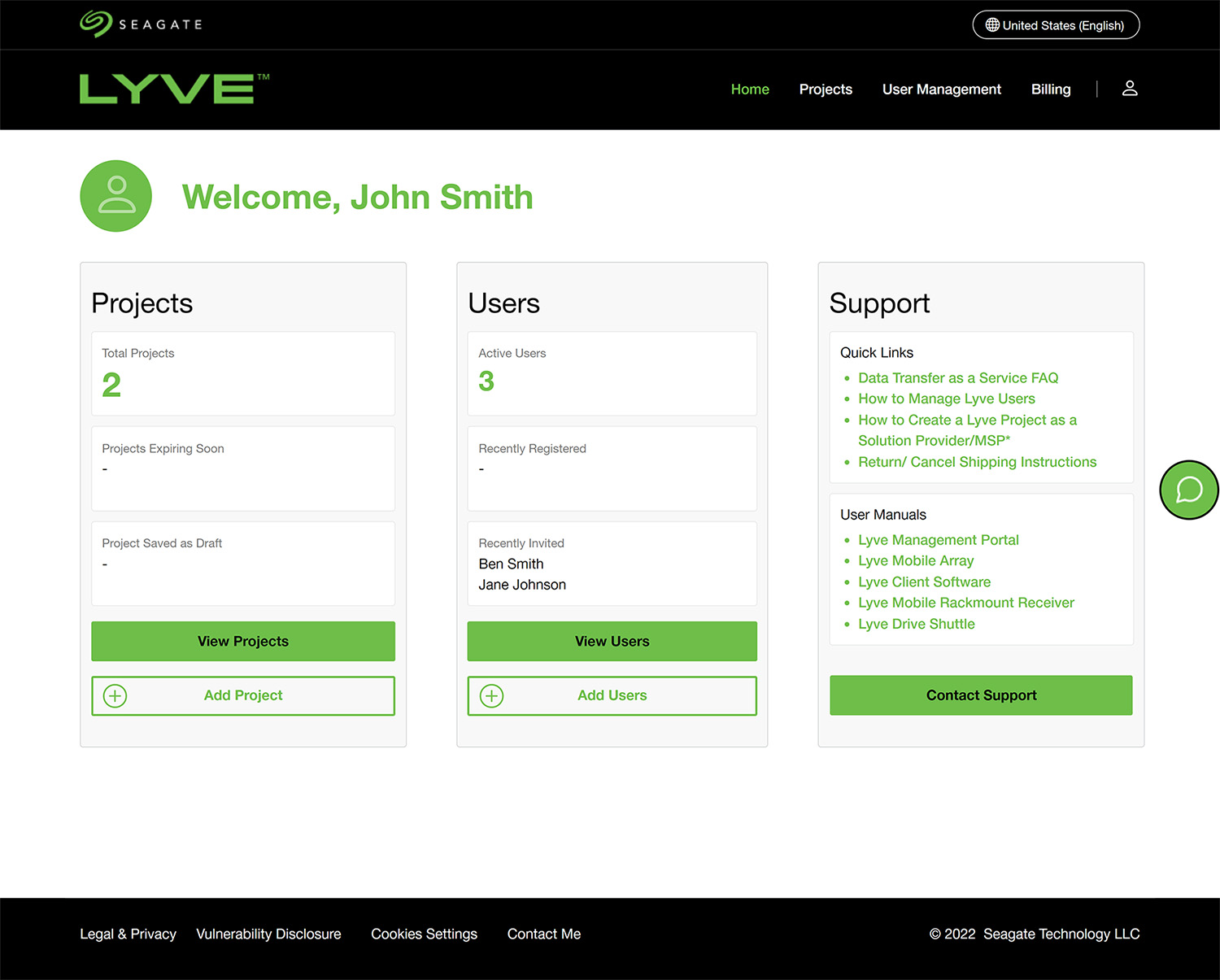Image resolution: width=1220 pixels, height=980 pixels.
Task: Click View Users button
Action: coord(612,642)
